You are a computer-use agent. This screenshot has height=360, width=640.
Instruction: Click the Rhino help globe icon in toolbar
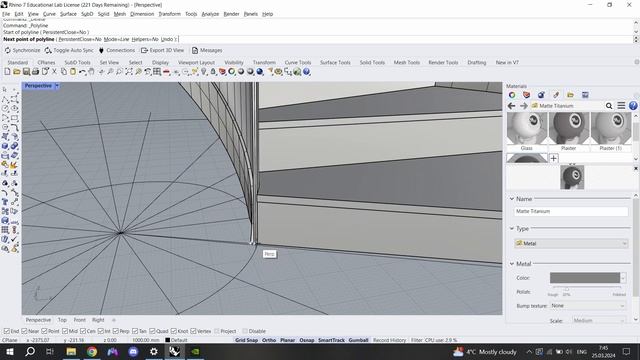click(x=307, y=72)
